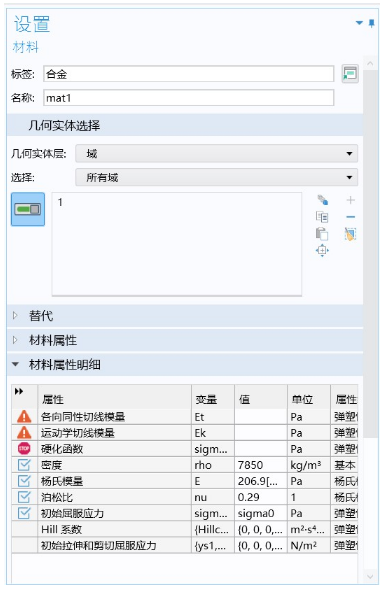
Task: Click the scroll up arrow of the settings scrollbar
Action: point(370,63)
